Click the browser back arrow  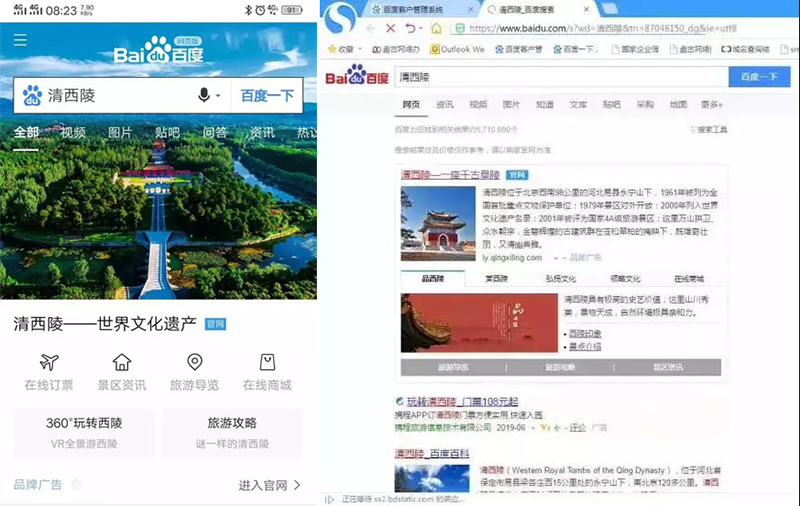click(x=371, y=29)
